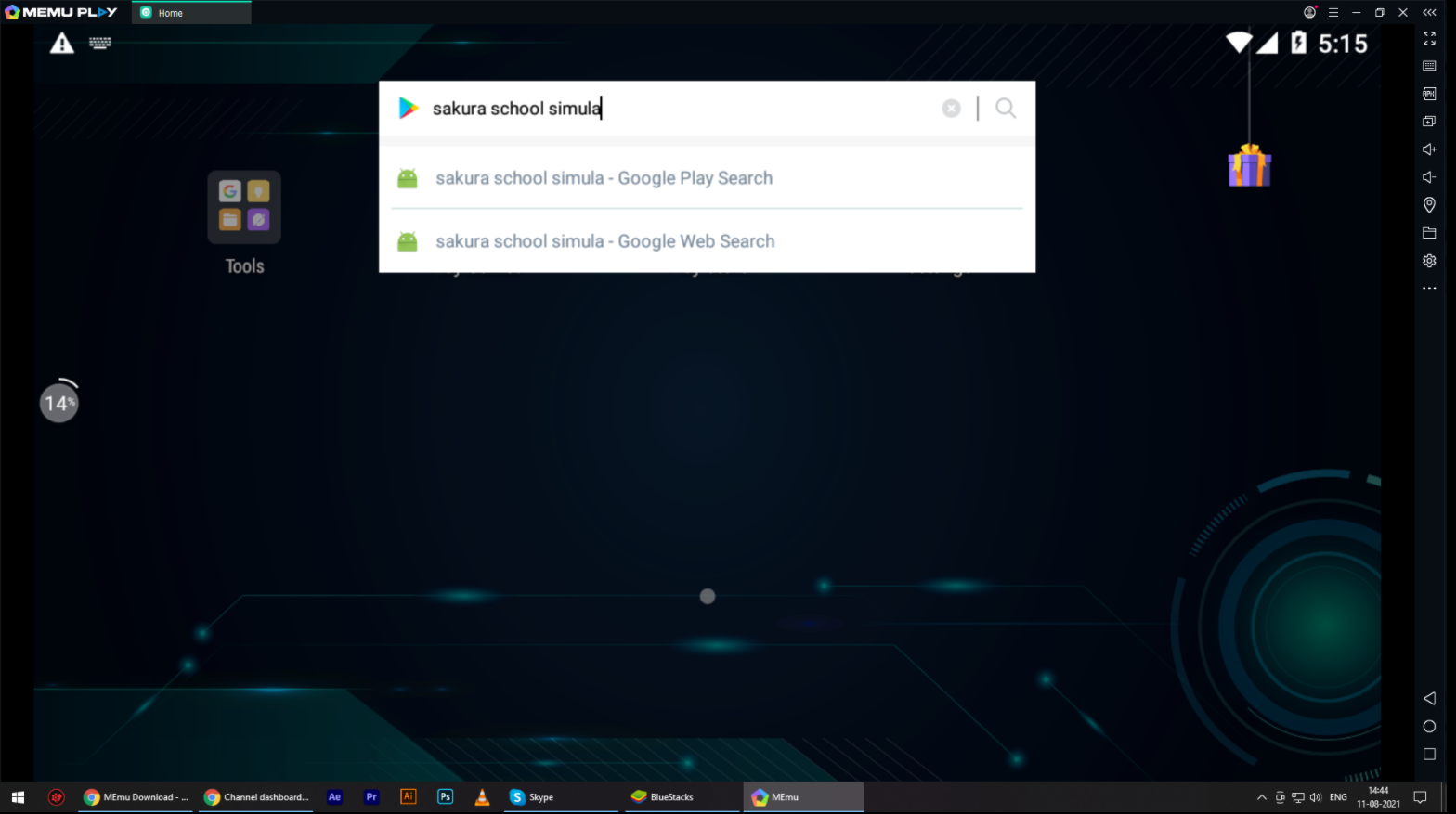
Task: Open the keymapping keyboard icon in sidebar
Action: 1429,66
